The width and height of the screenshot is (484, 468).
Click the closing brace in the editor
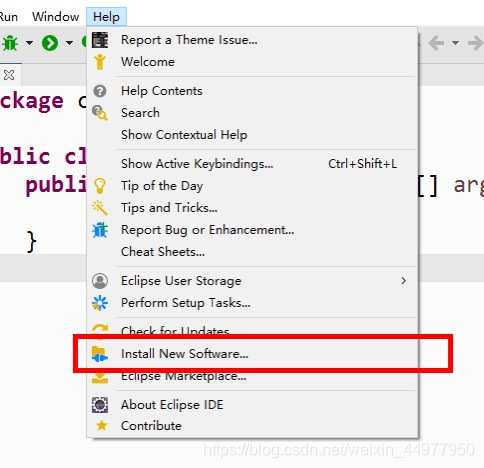31,242
